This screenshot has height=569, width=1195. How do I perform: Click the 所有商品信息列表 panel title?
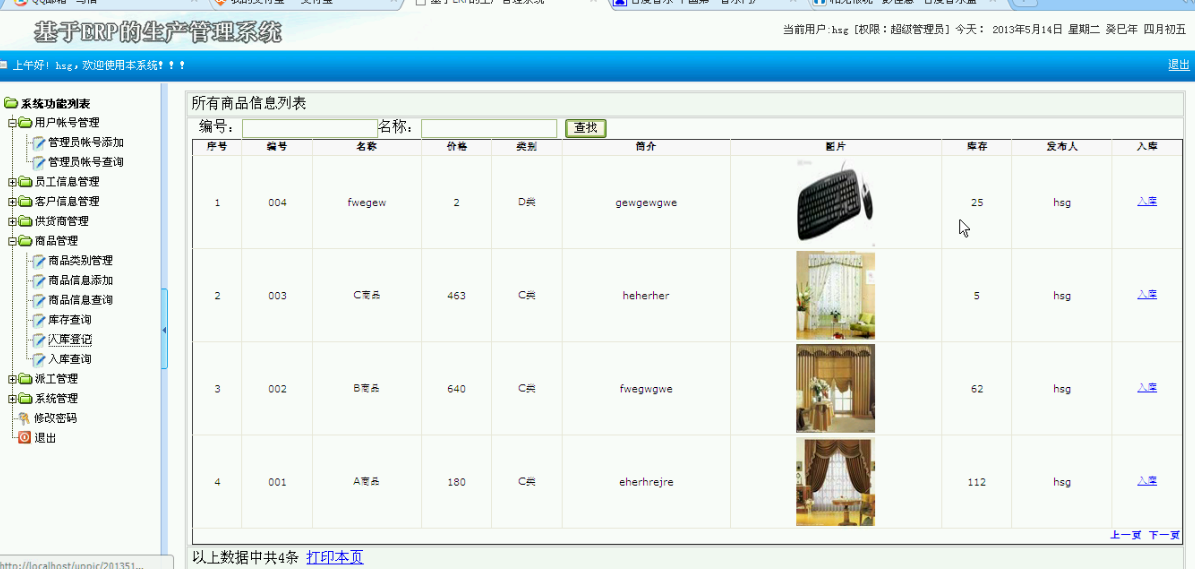click(249, 103)
